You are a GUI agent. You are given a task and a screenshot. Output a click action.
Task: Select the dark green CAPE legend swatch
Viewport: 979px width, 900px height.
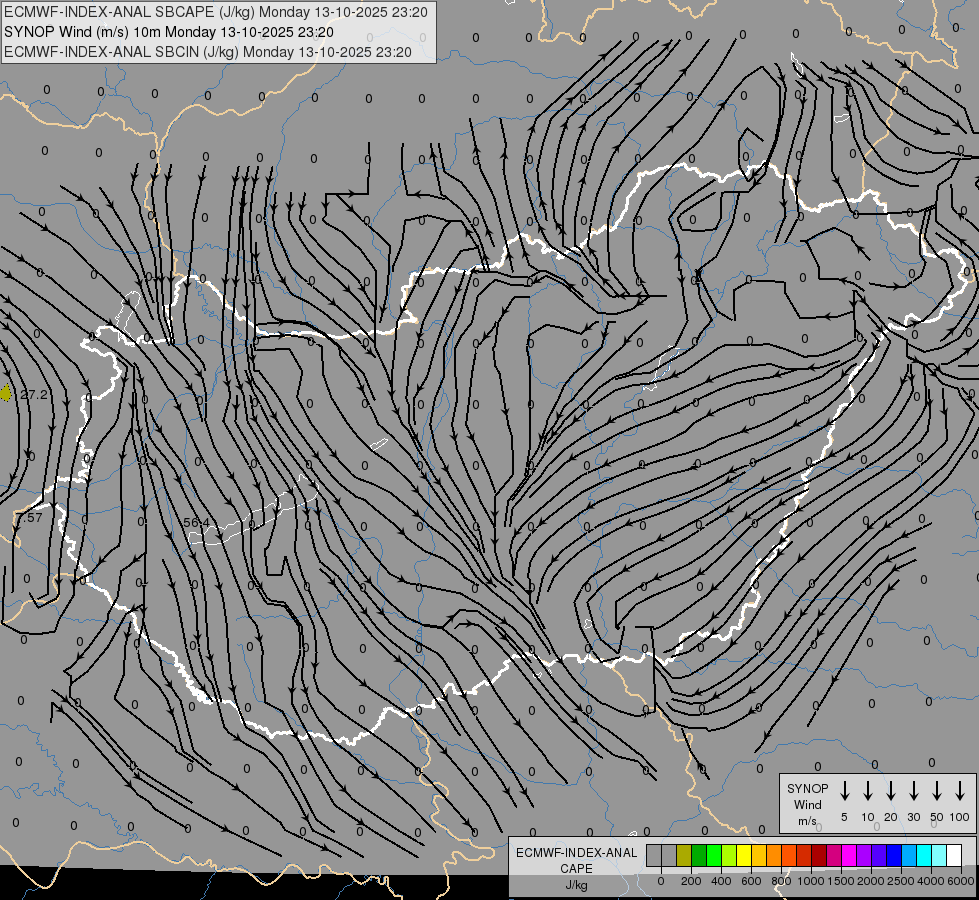pyautogui.click(x=699, y=855)
